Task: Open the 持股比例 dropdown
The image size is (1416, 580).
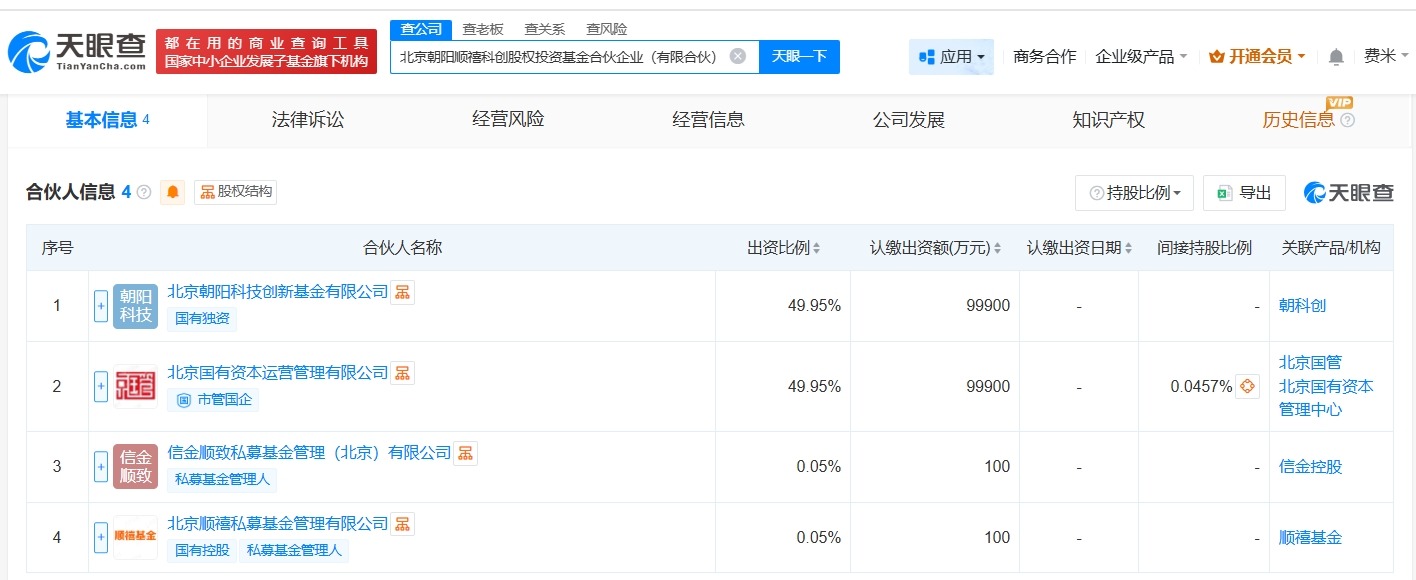Action: (1133, 192)
